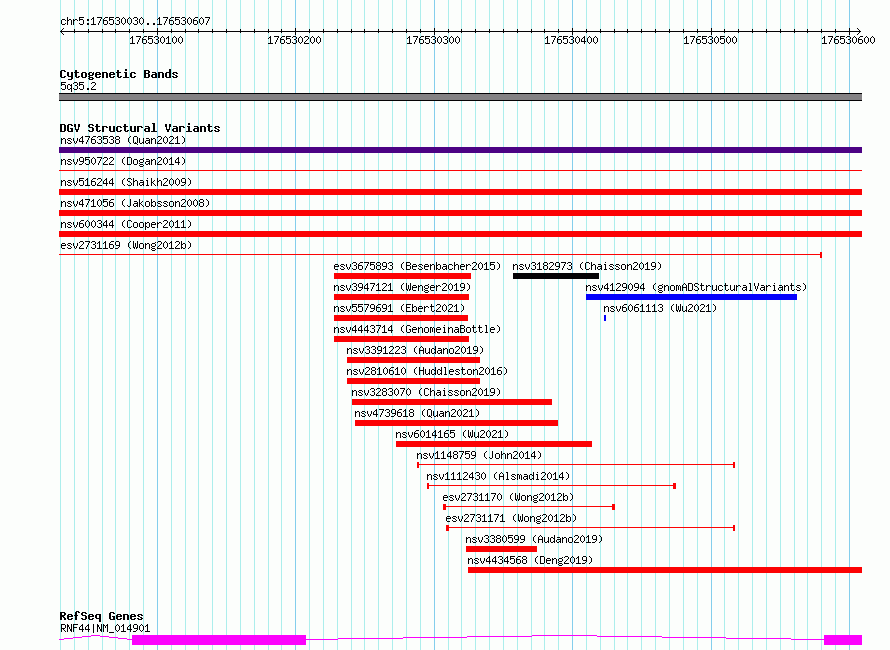Click the blue nsv4129094 gnomAD bar
The height and width of the screenshot is (650, 890).
tap(691, 297)
